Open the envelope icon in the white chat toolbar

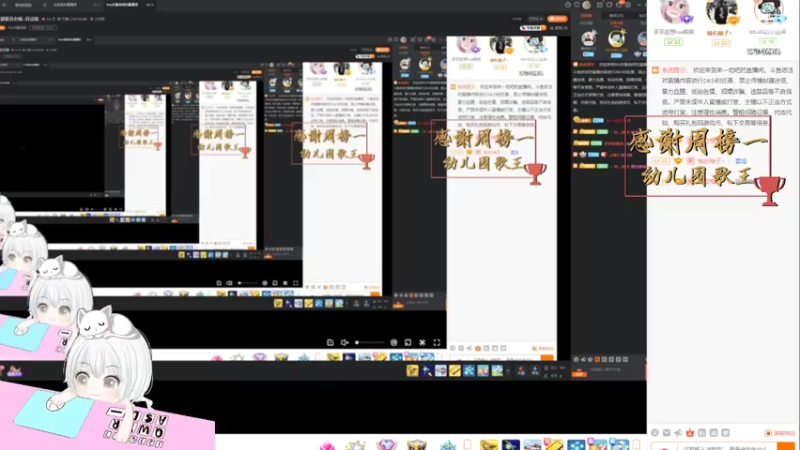tap(666, 433)
